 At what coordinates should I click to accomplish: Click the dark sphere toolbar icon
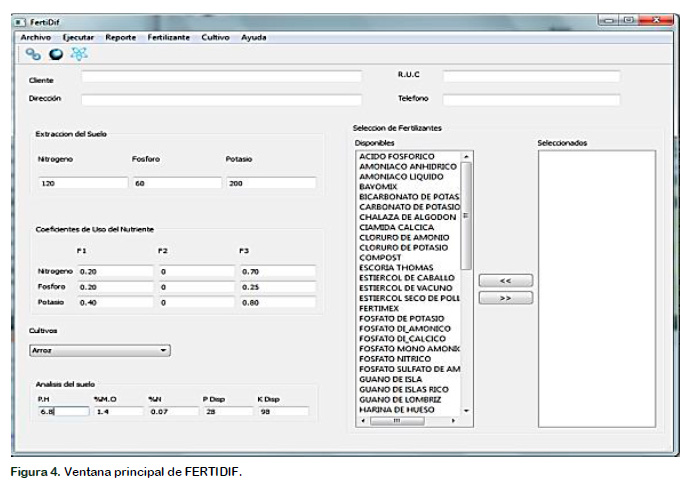point(56,54)
